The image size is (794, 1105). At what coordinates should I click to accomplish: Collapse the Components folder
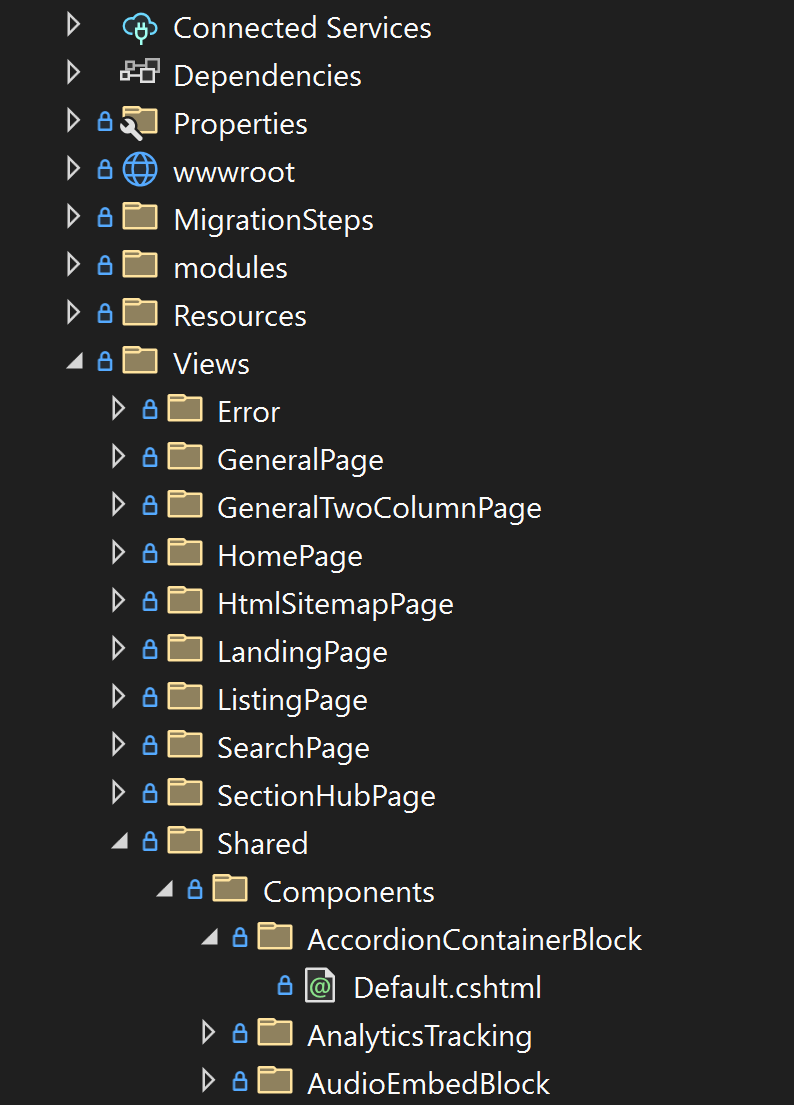(x=165, y=891)
